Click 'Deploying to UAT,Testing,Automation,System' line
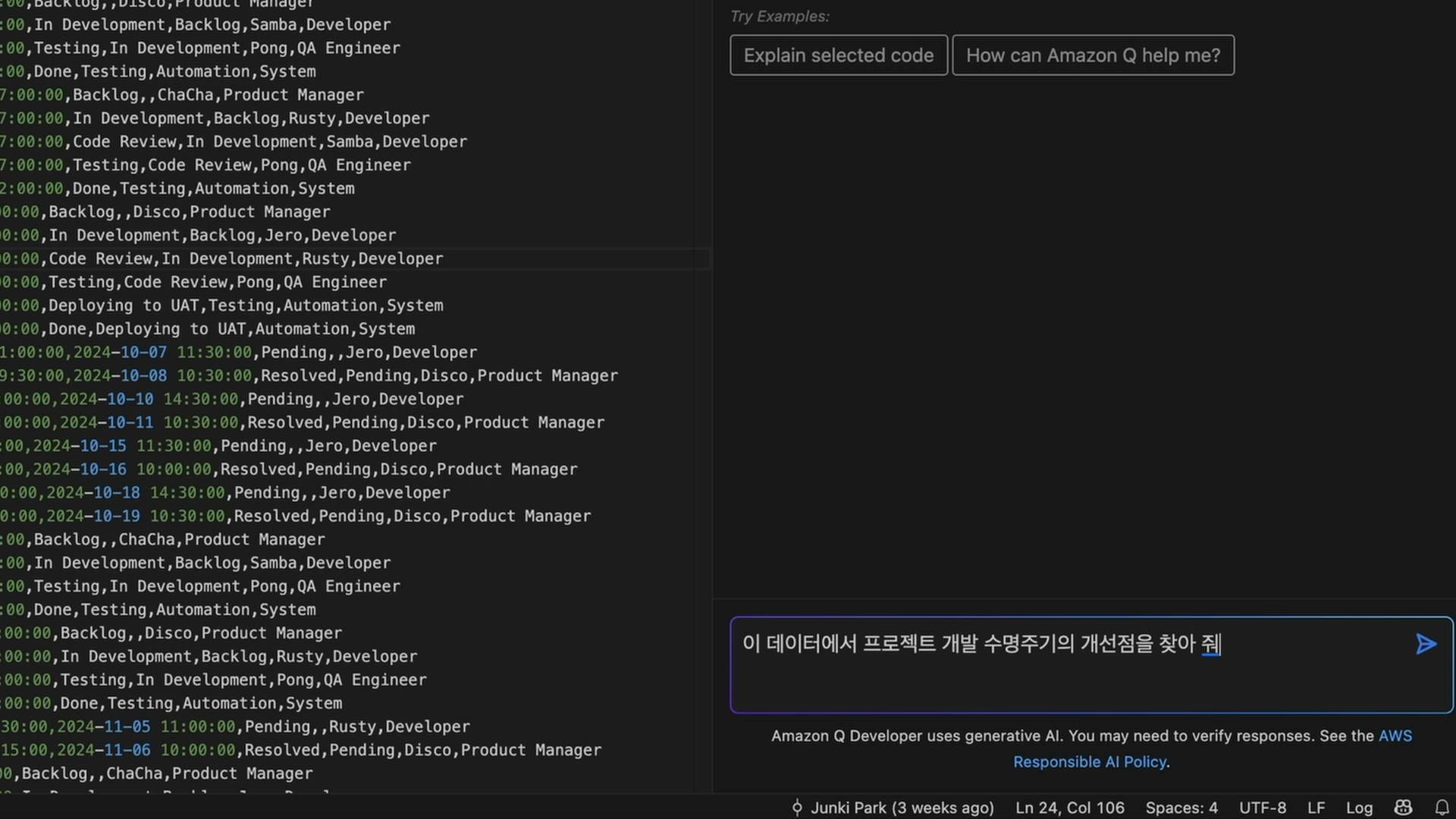The width and height of the screenshot is (1456, 819). tap(246, 306)
